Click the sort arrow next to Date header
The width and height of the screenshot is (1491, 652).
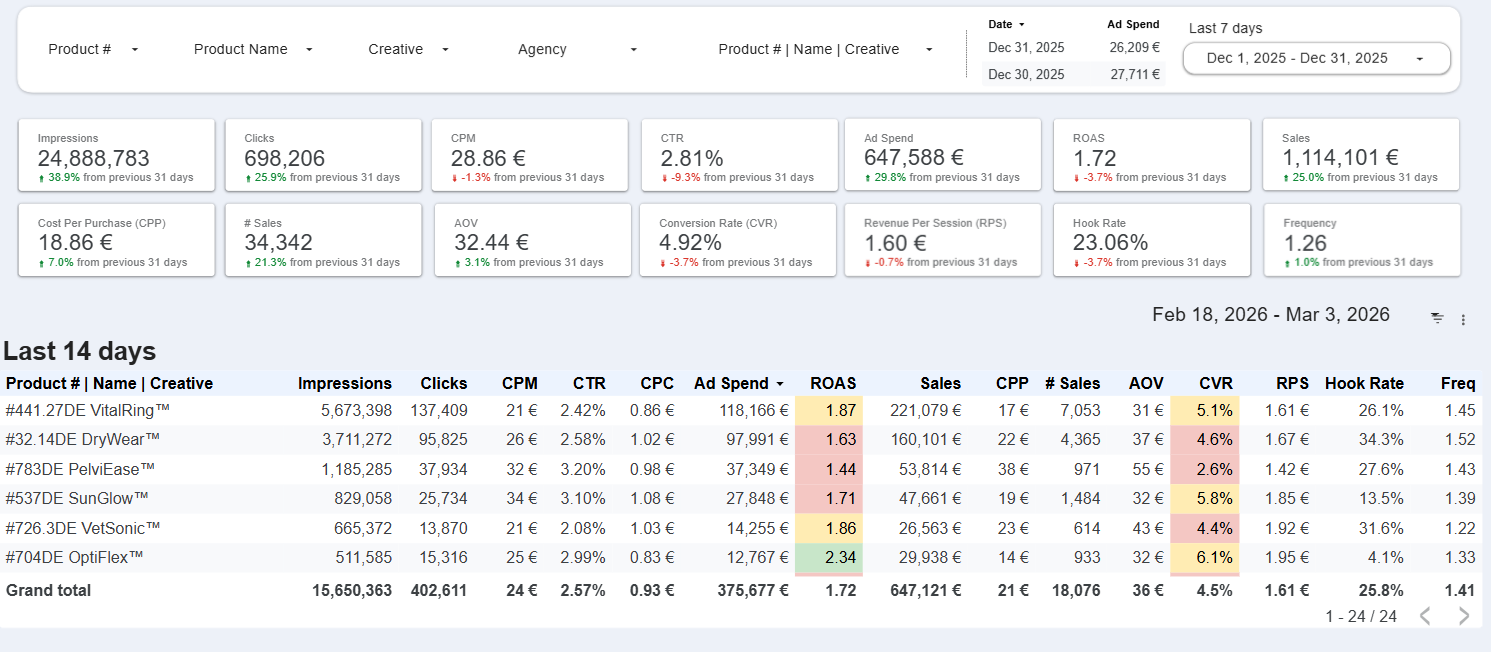[x=1022, y=24]
